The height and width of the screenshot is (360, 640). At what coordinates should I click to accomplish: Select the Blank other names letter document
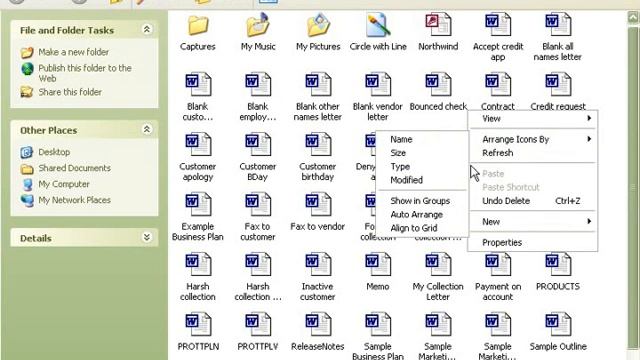click(x=318, y=84)
